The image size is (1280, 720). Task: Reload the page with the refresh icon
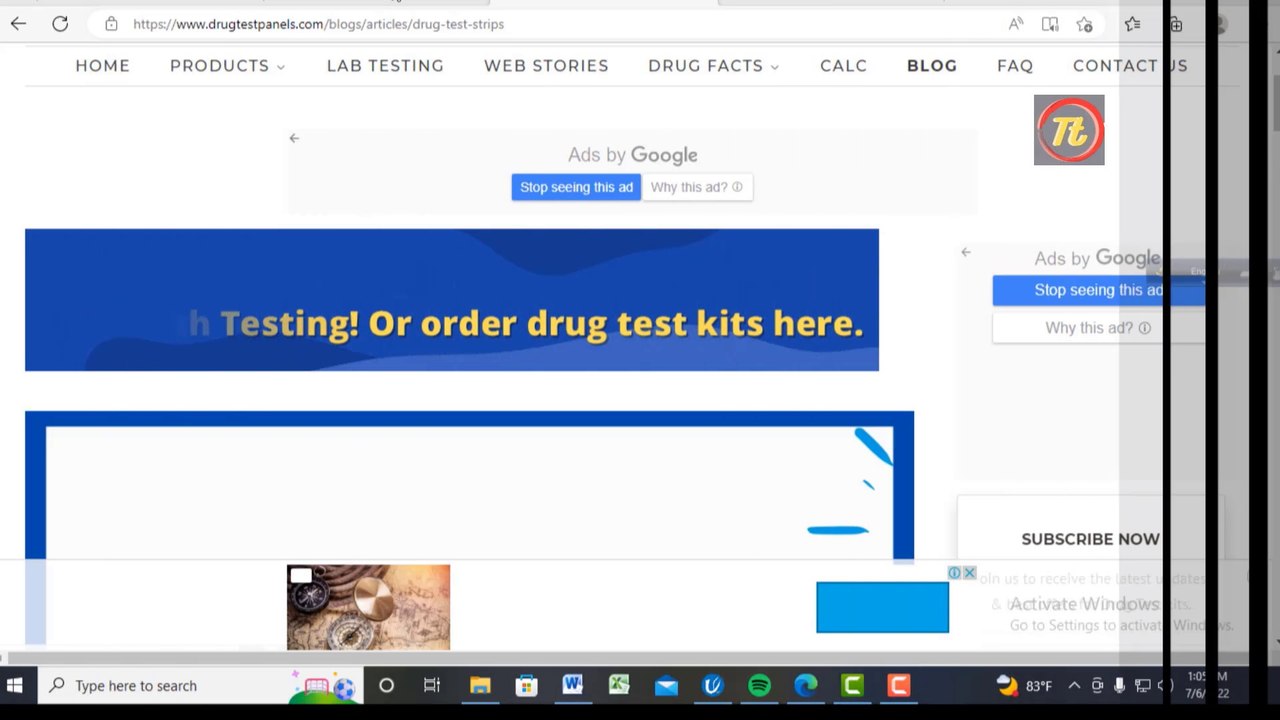(x=60, y=24)
